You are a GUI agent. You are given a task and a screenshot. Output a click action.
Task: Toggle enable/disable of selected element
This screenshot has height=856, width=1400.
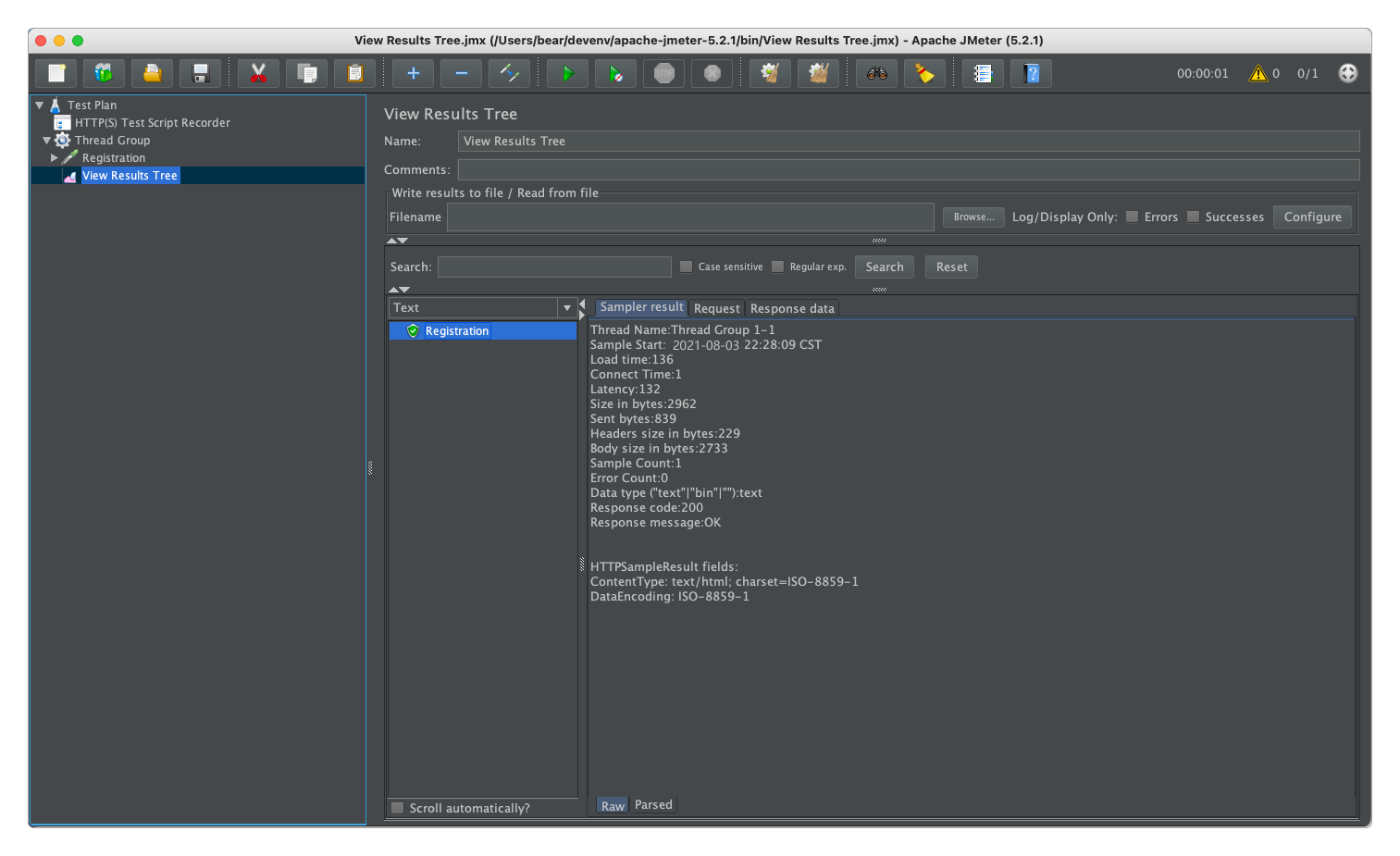point(509,73)
